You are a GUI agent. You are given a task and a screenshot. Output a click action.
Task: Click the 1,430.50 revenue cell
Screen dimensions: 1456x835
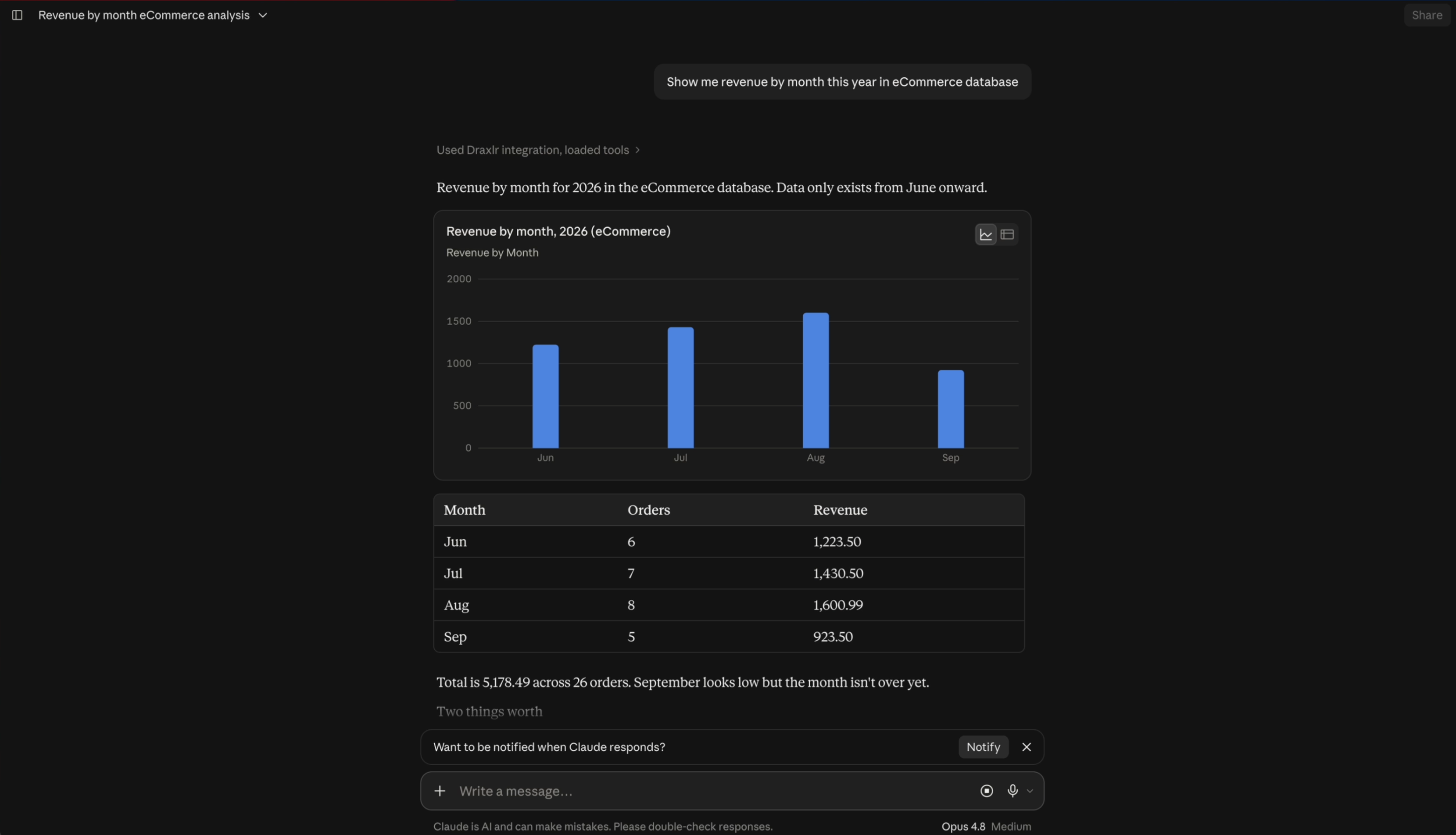pyautogui.click(x=838, y=573)
